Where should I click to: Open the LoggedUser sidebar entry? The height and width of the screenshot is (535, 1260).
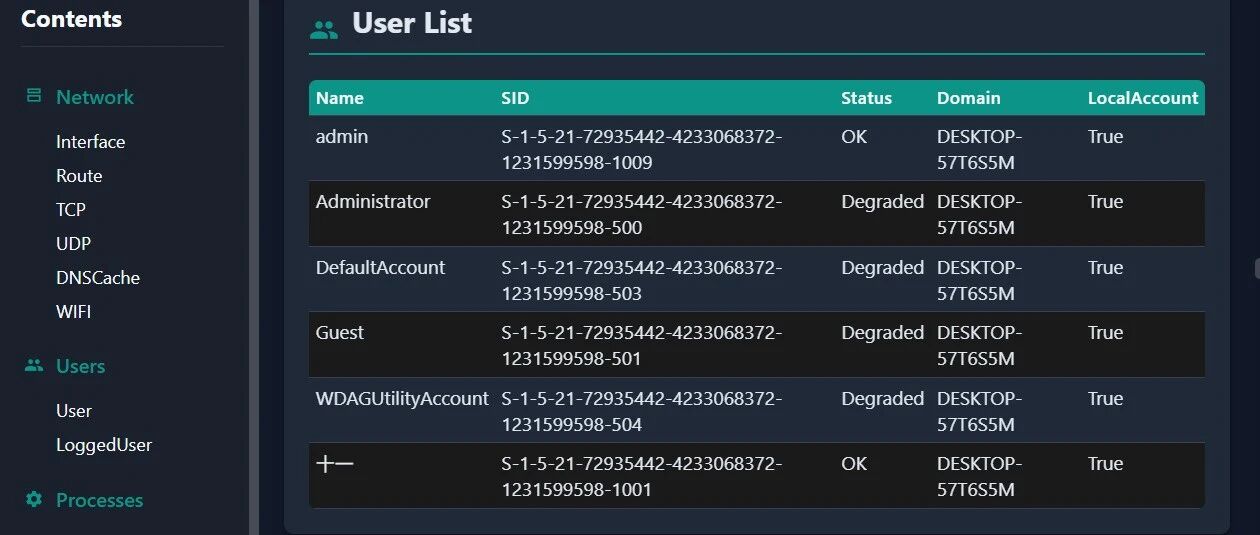(x=104, y=445)
